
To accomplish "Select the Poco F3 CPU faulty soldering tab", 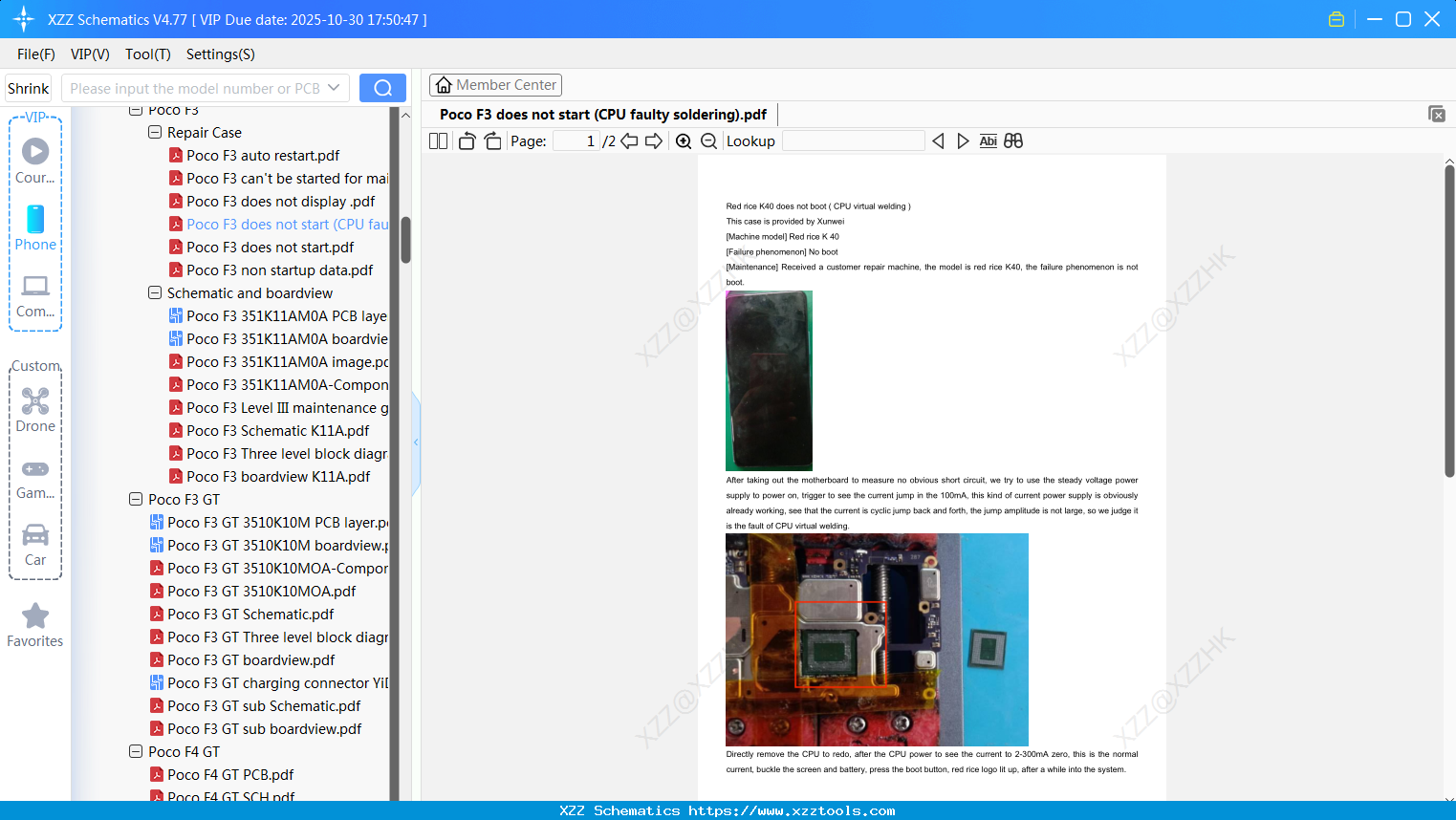I will [603, 115].
